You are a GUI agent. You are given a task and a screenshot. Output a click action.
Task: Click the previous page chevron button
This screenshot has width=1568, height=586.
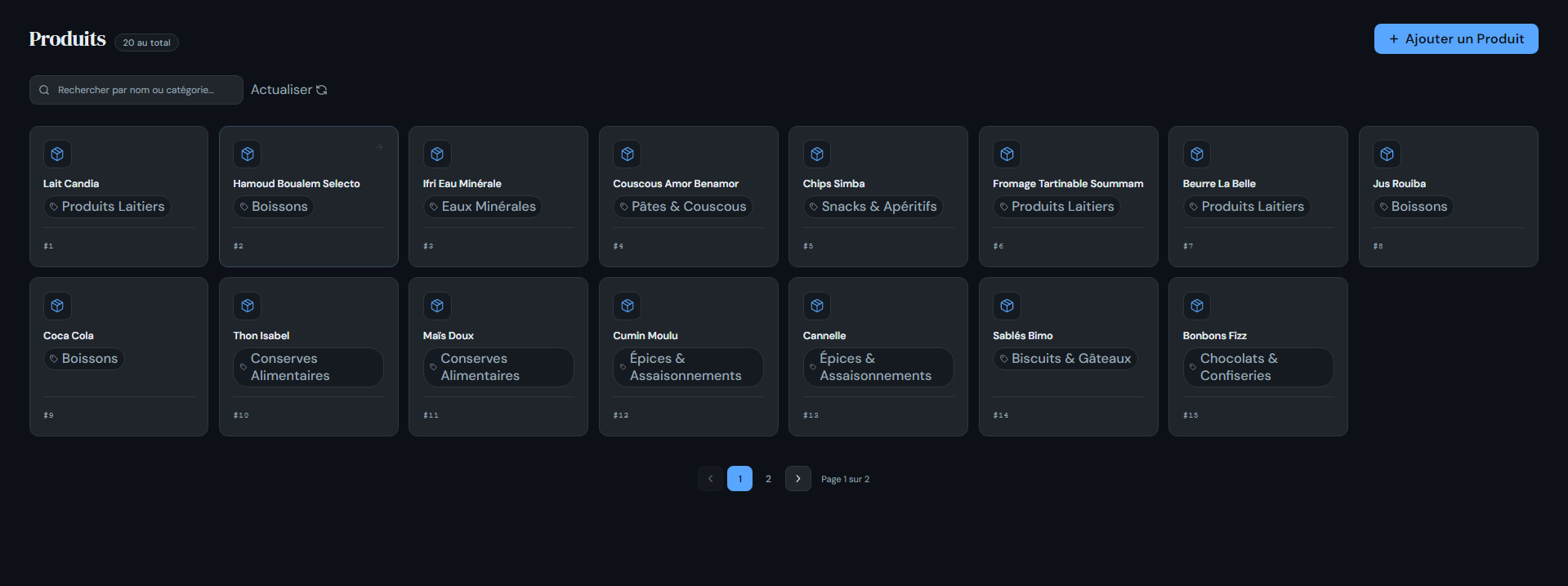(711, 479)
